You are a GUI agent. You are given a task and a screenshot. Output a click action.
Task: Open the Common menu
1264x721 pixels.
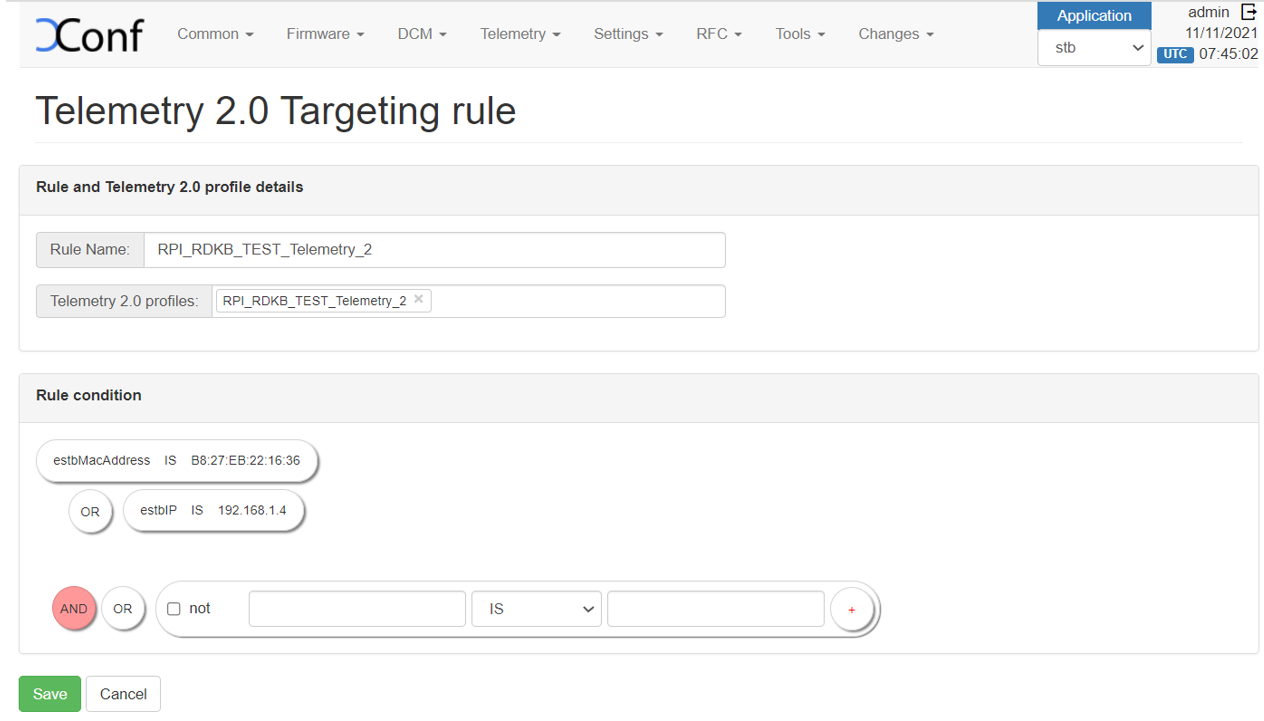point(215,34)
